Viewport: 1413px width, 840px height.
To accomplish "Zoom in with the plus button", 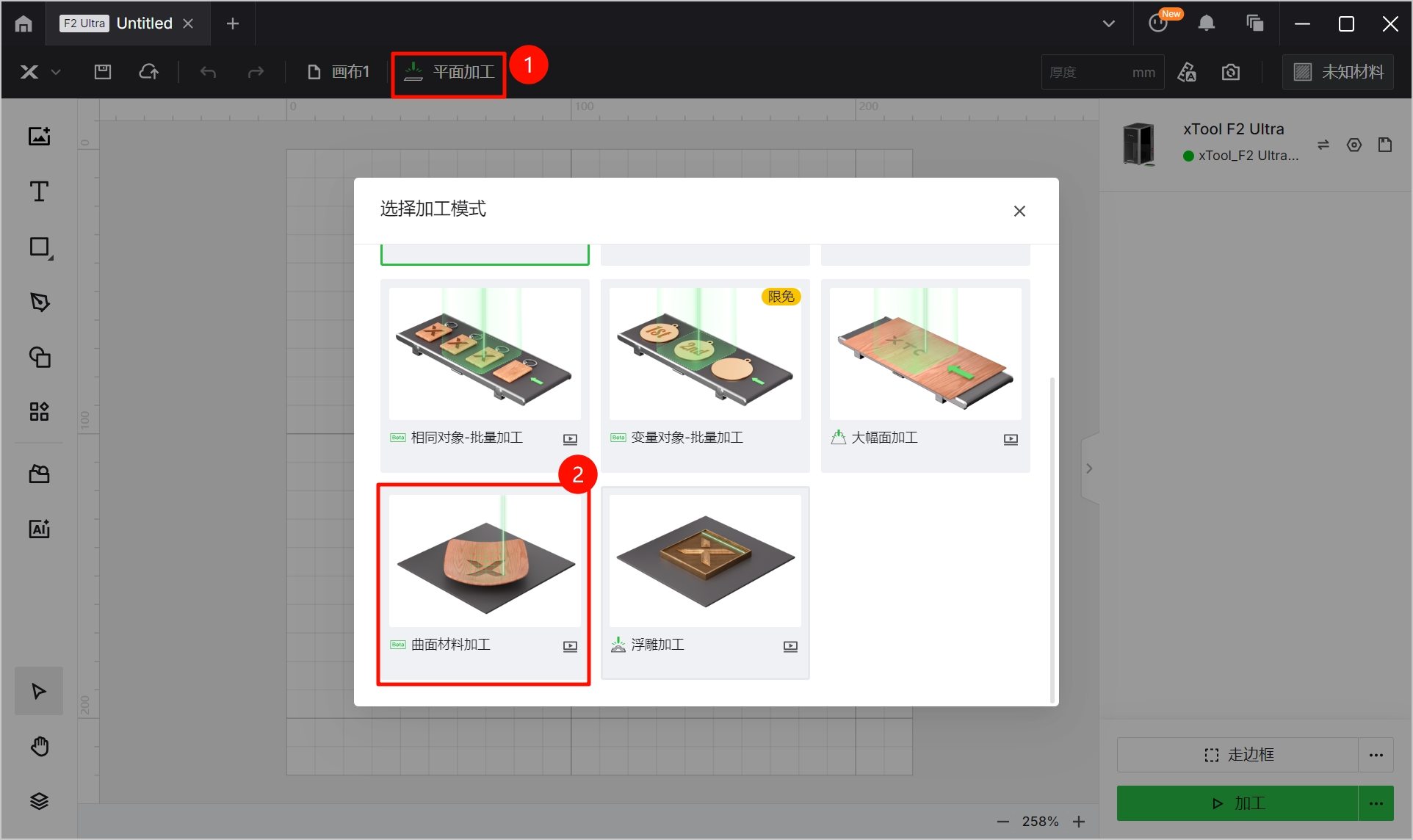I will pos(1079,822).
